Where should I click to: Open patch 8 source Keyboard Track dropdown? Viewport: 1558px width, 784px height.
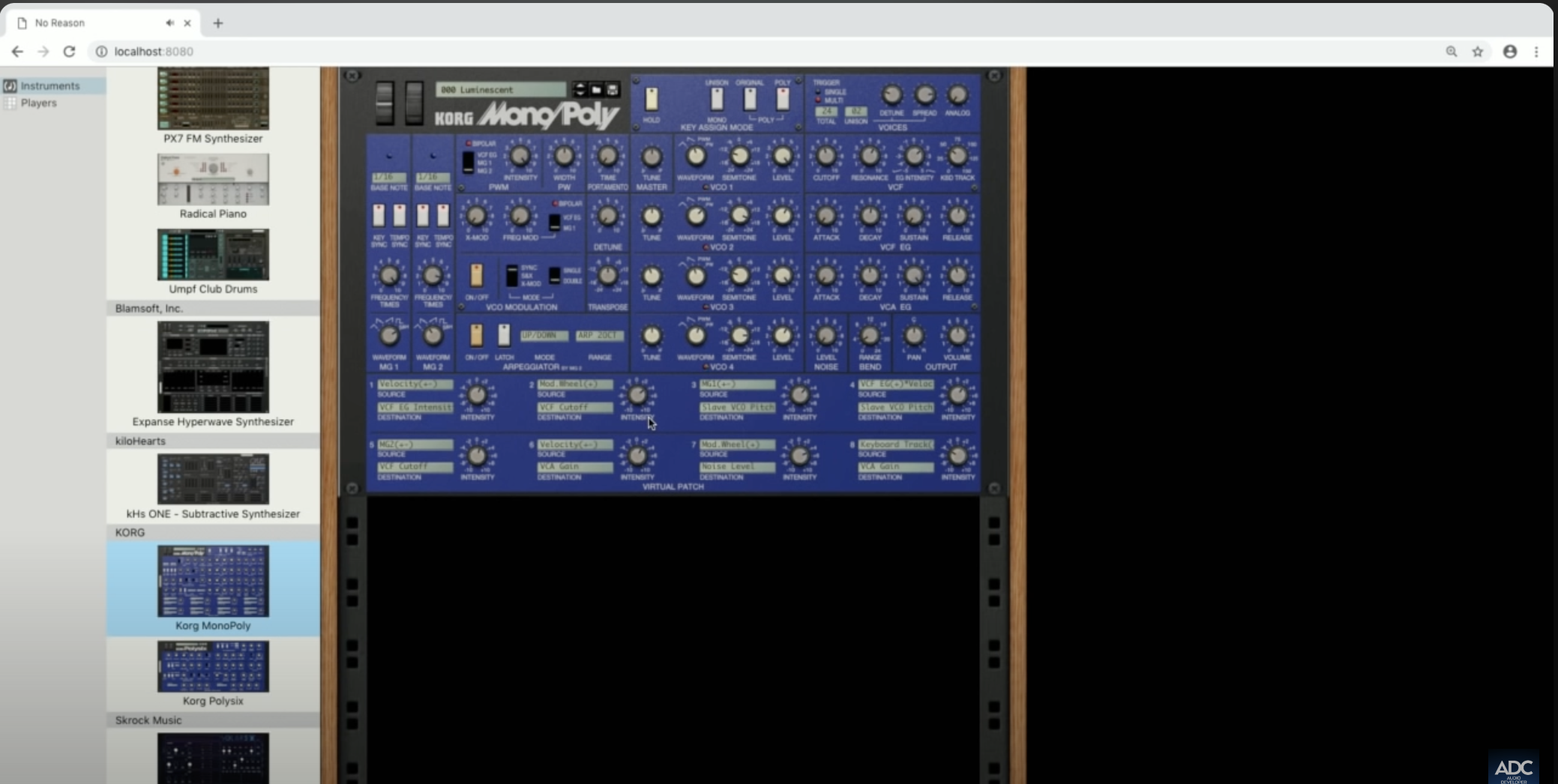(896, 444)
